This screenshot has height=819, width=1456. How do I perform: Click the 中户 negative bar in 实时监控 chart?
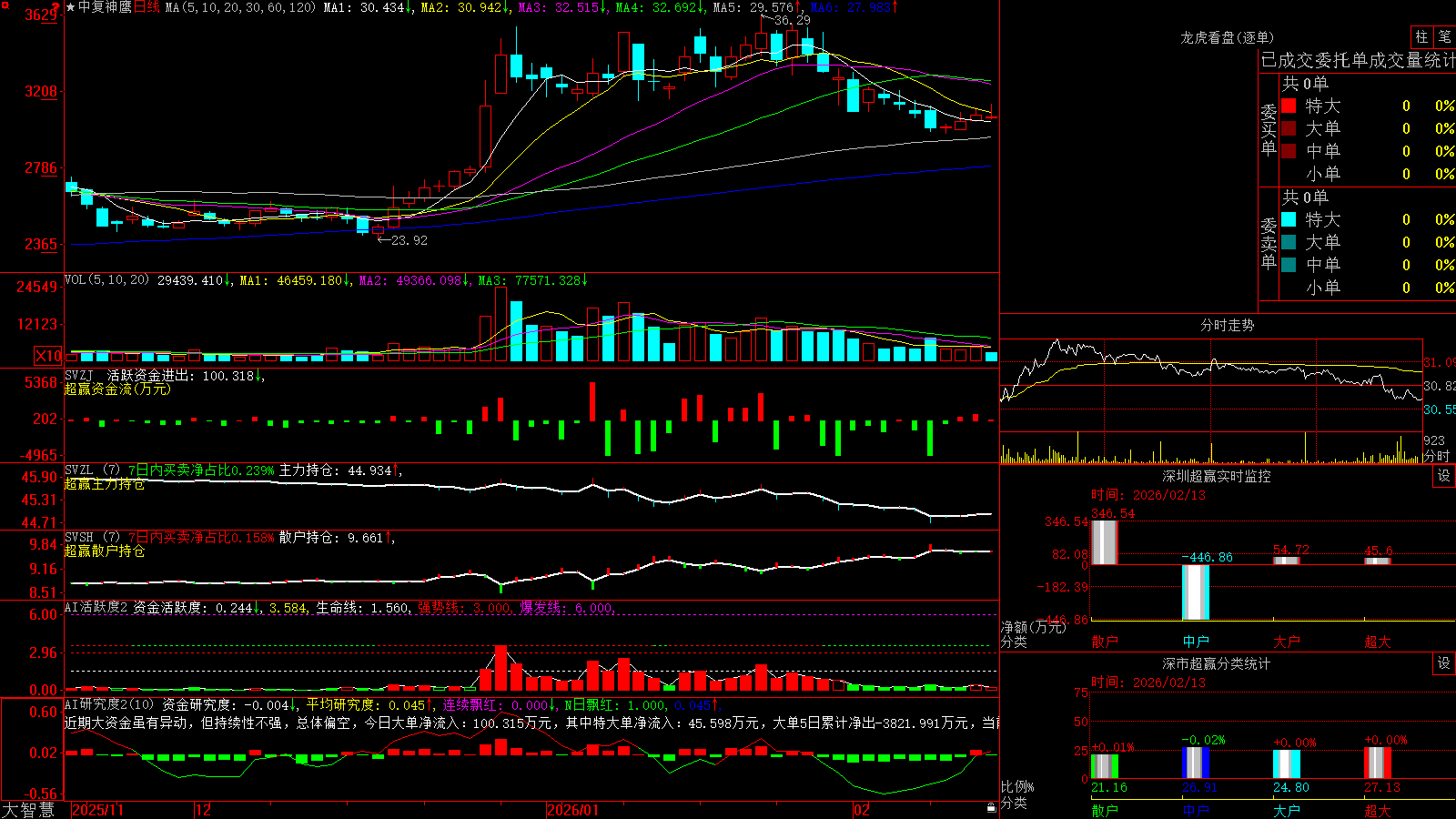click(1196, 592)
